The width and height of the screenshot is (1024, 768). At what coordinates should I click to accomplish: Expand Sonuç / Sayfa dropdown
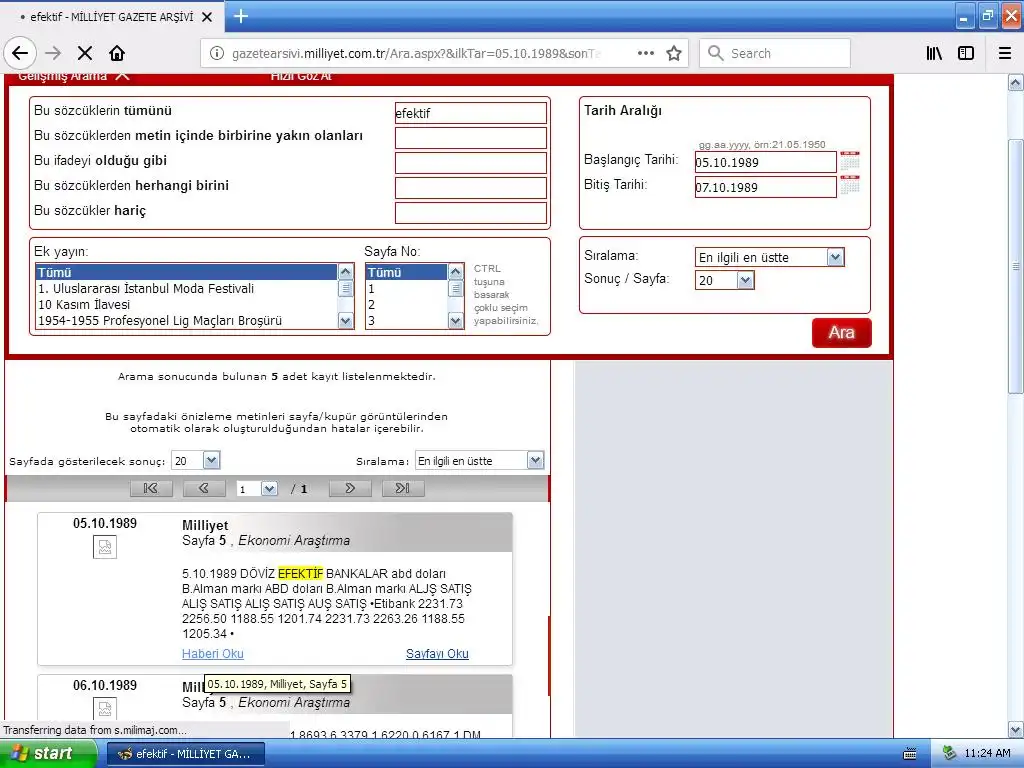(x=745, y=280)
